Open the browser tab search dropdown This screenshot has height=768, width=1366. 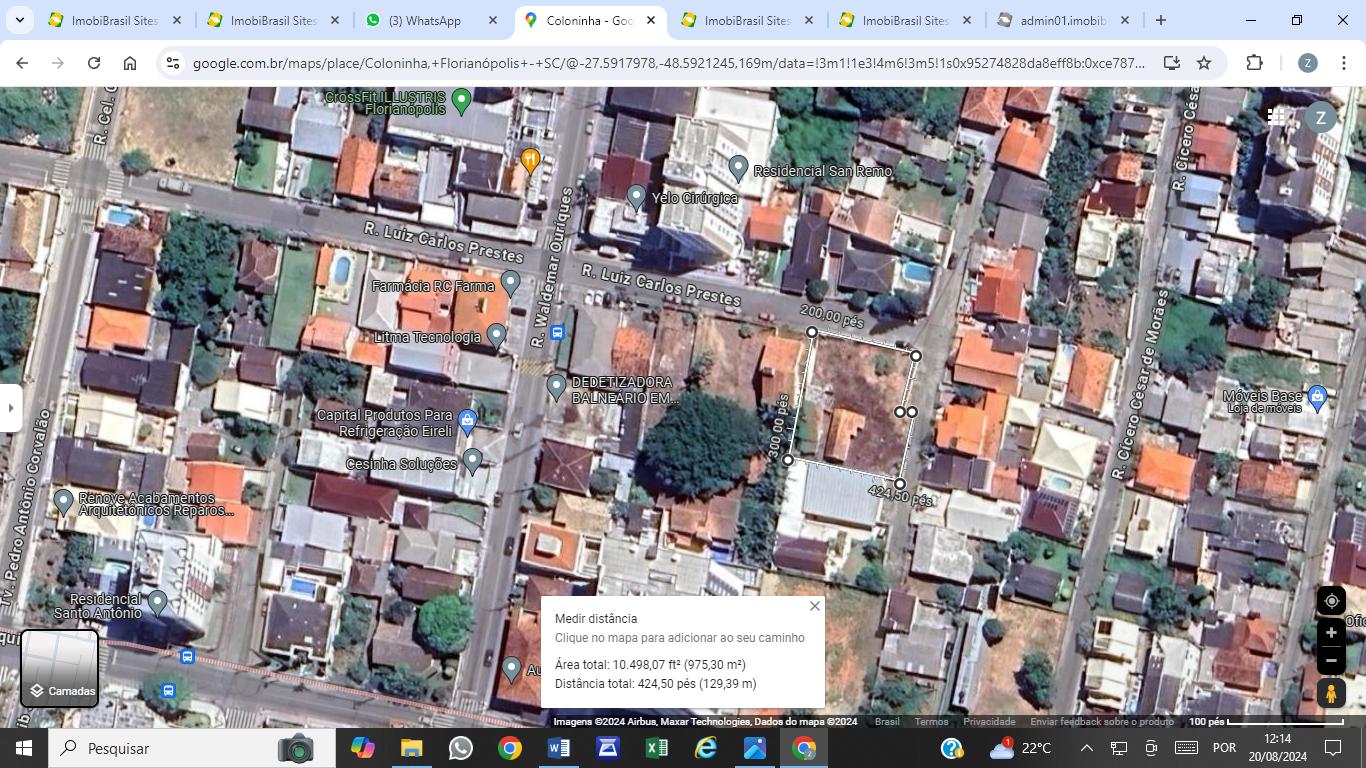20,20
